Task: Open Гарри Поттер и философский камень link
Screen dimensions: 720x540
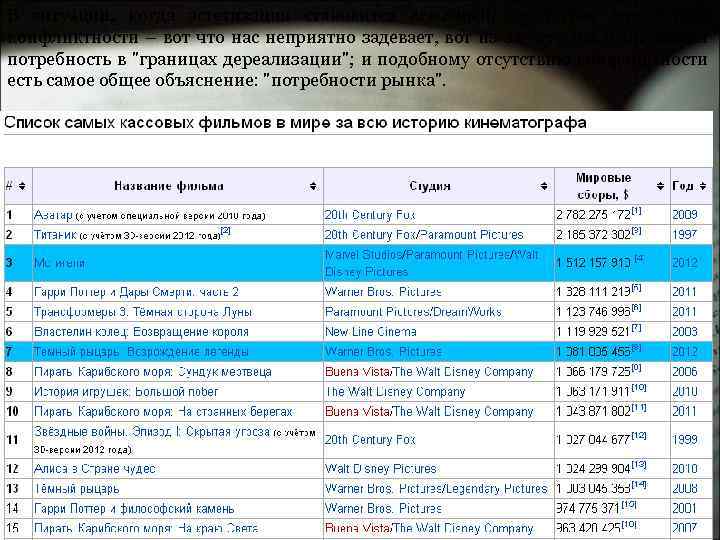Action: 134,509
